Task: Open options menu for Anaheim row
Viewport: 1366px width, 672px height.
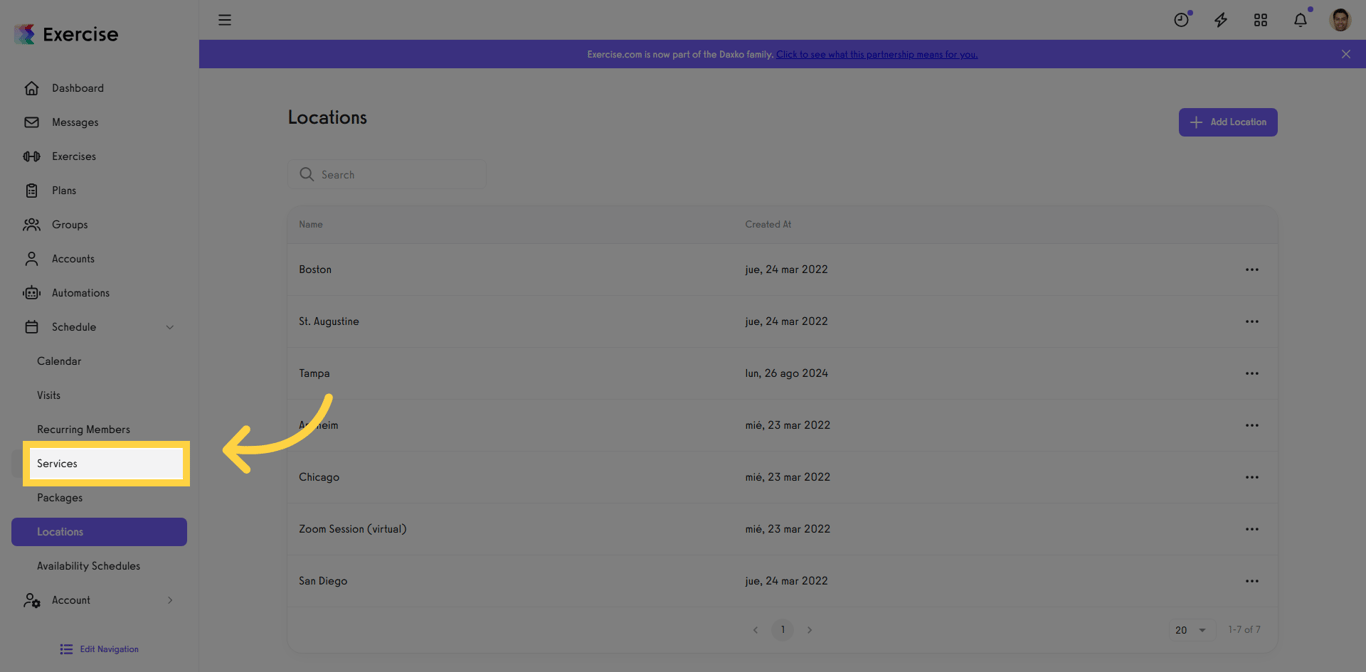Action: (x=1252, y=425)
